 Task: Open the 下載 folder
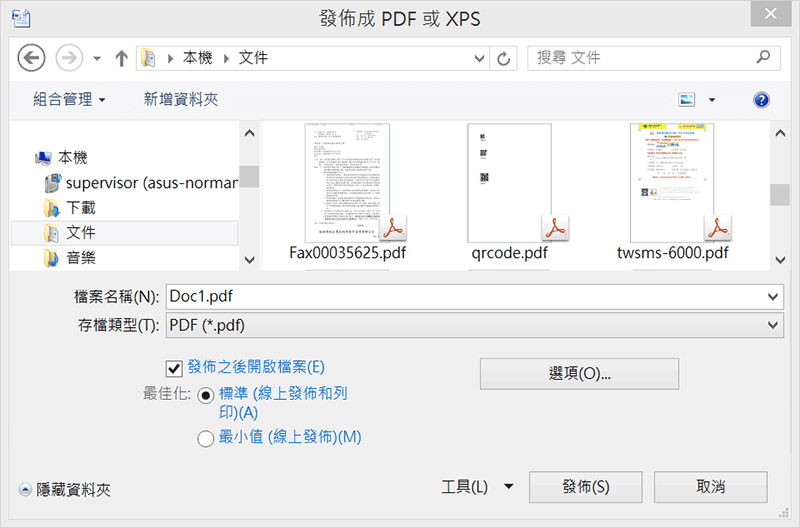click(x=81, y=208)
